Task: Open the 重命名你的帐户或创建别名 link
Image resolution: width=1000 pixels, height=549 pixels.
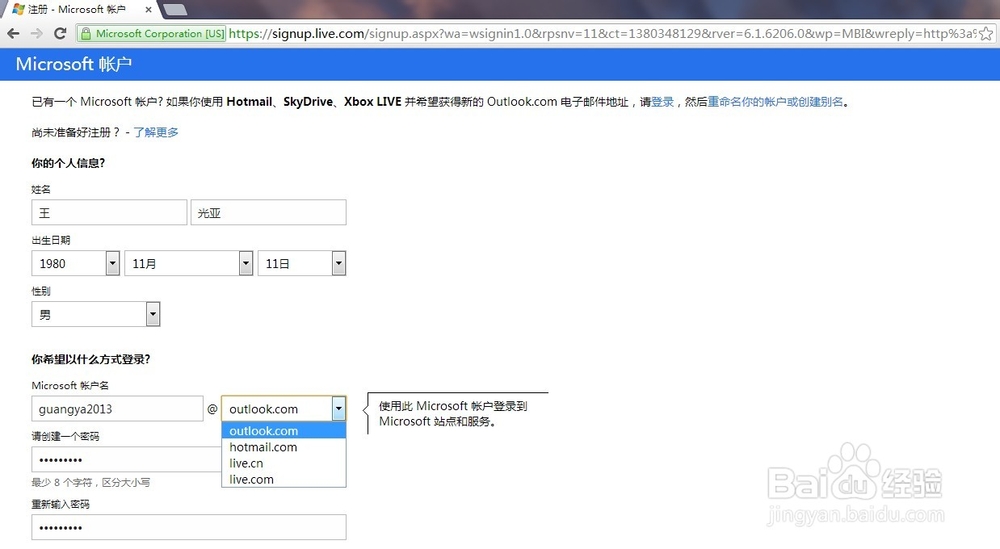Action: click(775, 102)
